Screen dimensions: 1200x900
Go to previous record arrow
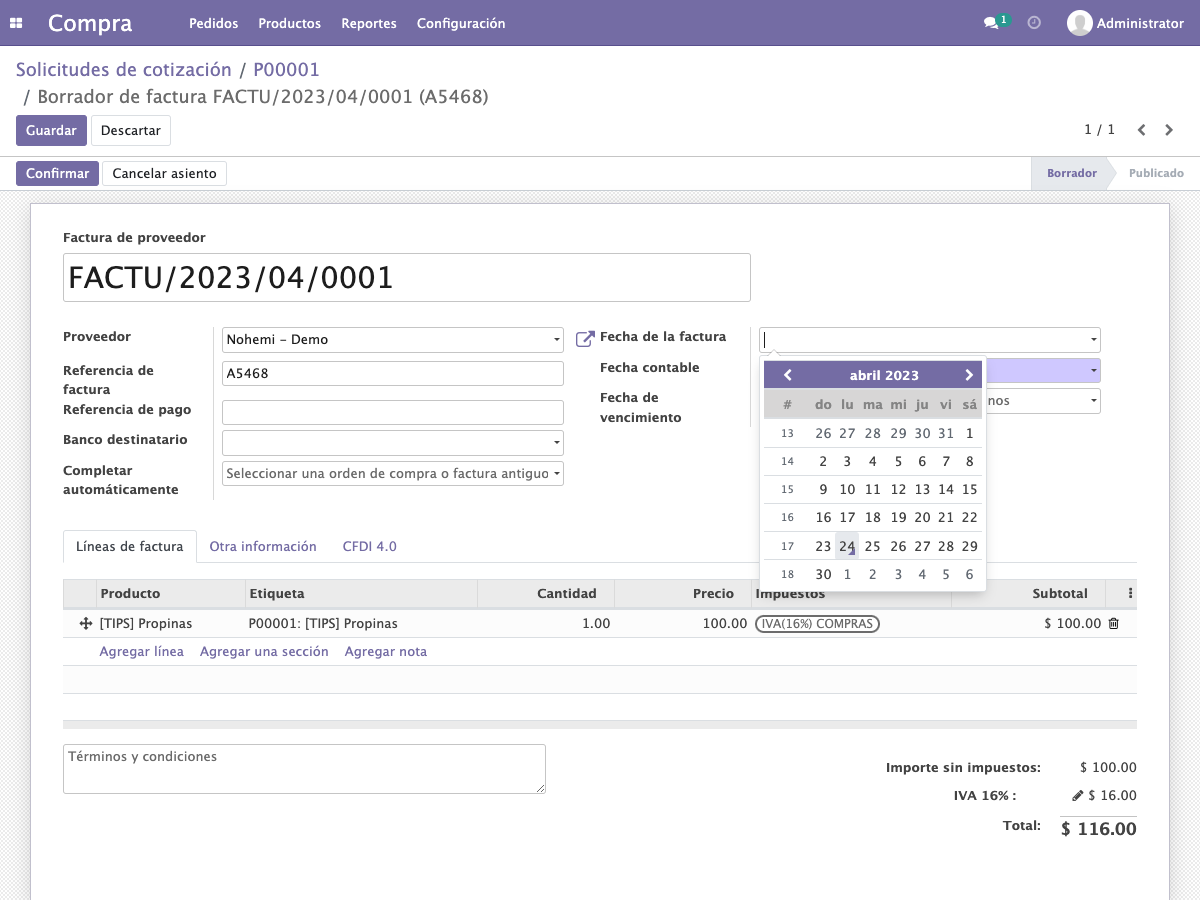click(1141, 130)
